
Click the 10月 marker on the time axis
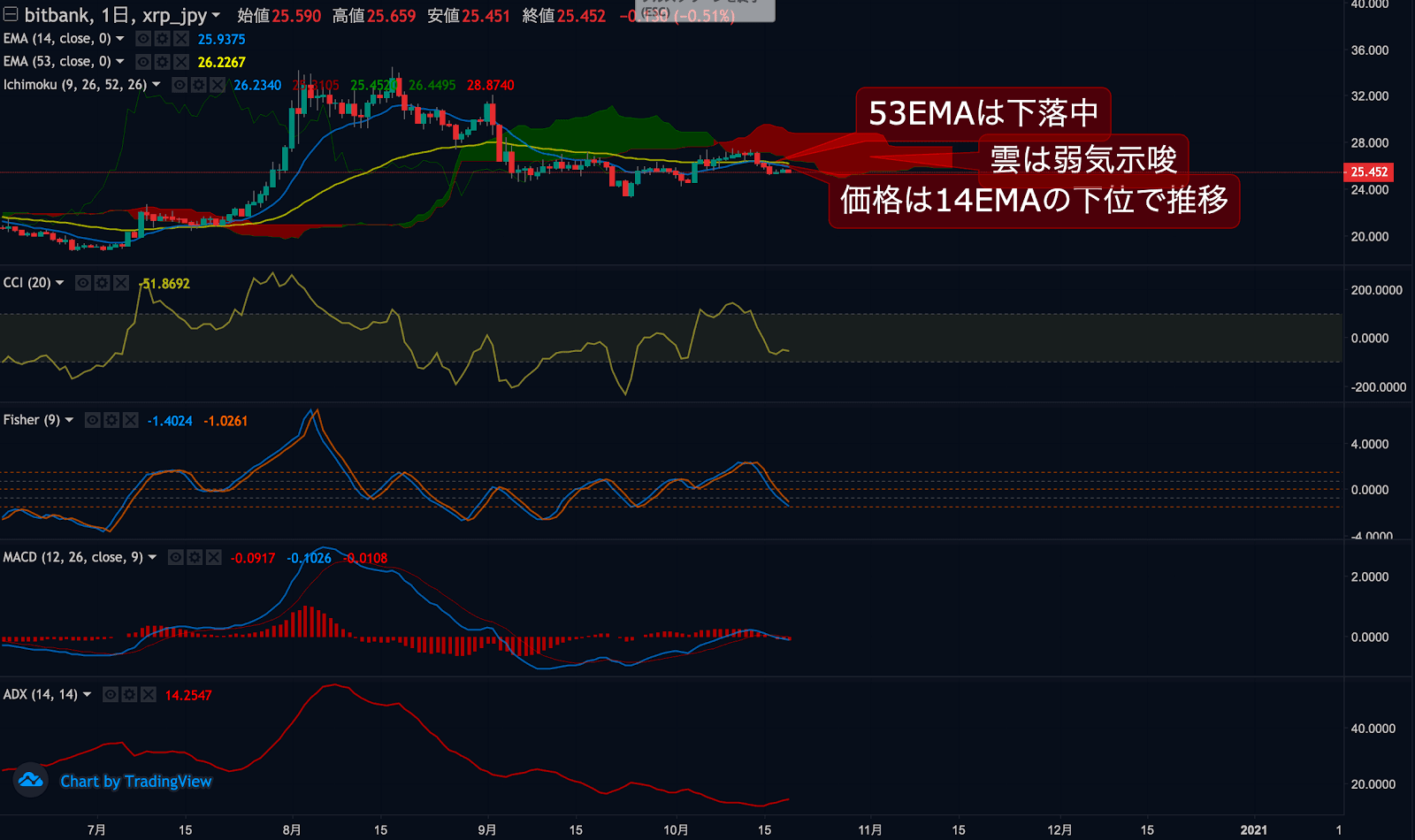point(676,829)
